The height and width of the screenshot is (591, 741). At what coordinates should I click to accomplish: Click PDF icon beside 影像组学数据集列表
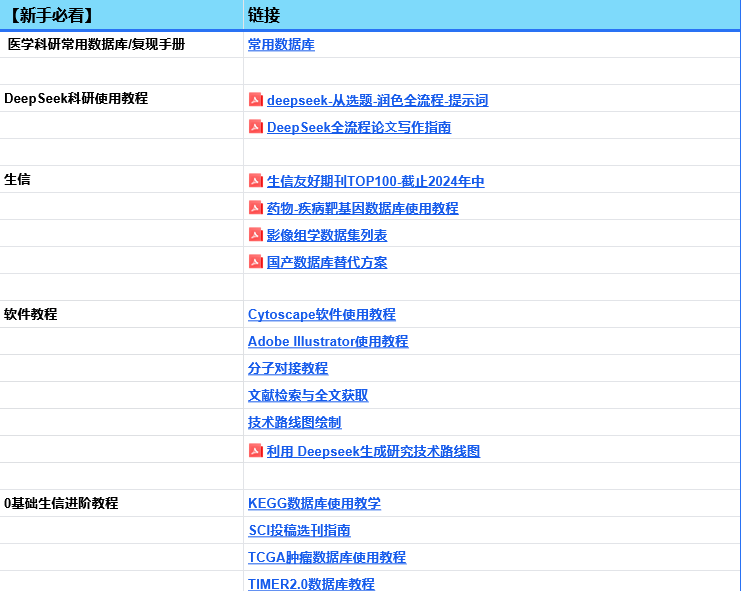coord(256,234)
